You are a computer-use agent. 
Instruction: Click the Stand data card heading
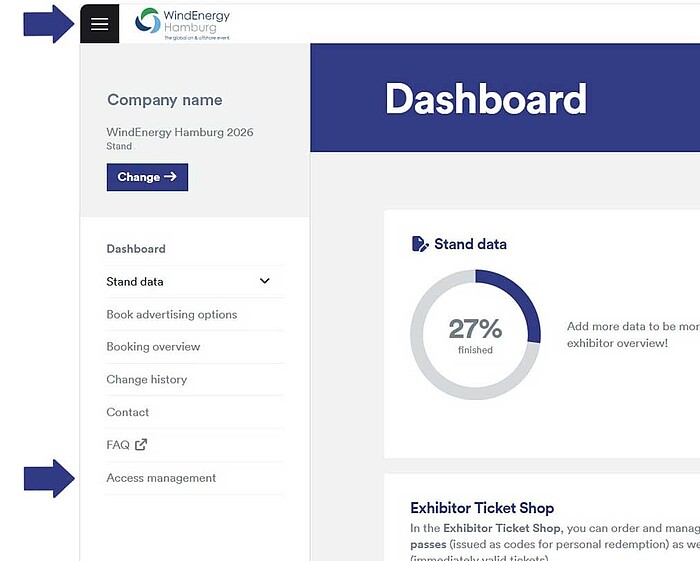click(x=470, y=244)
